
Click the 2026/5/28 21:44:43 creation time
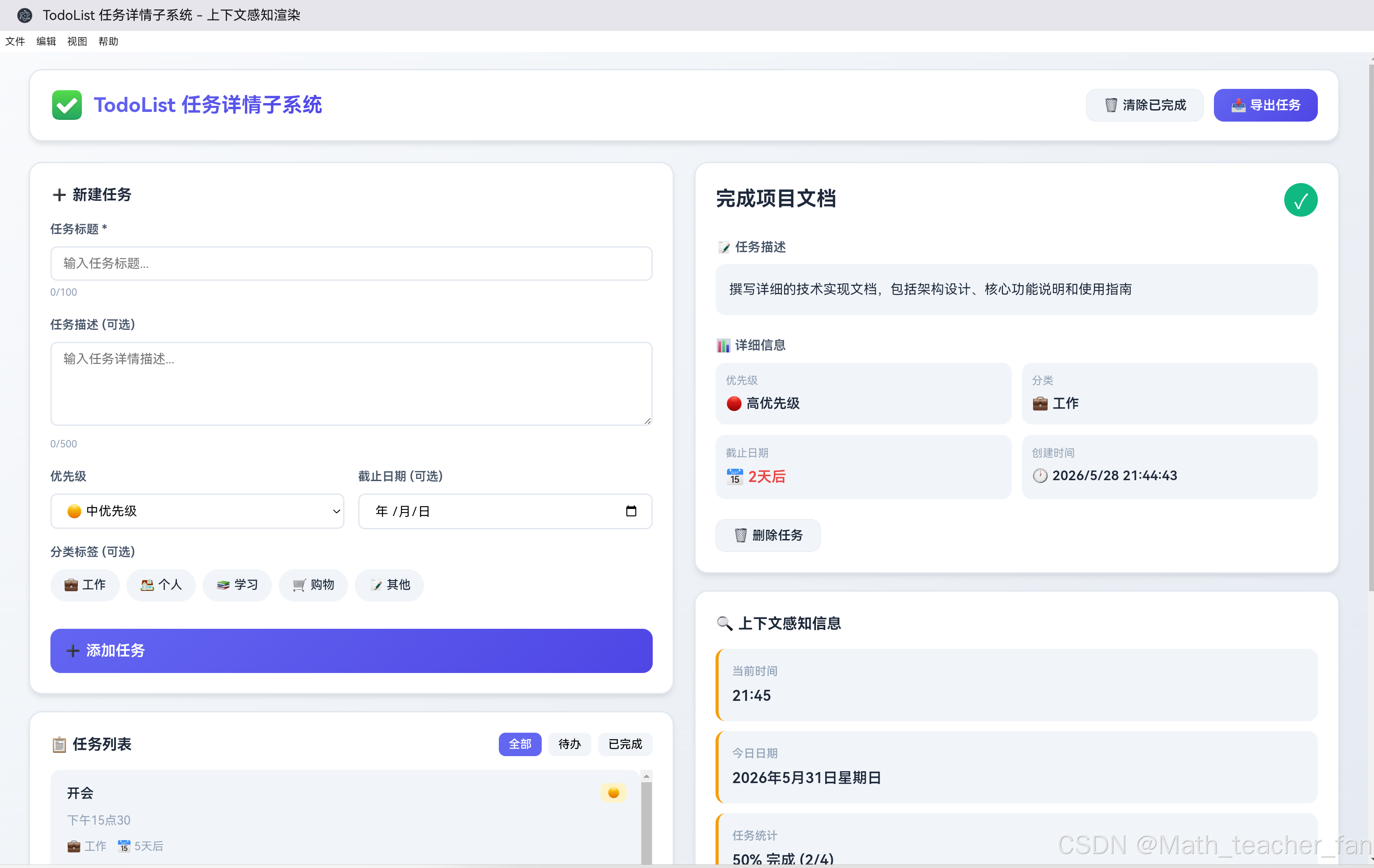tap(1114, 475)
